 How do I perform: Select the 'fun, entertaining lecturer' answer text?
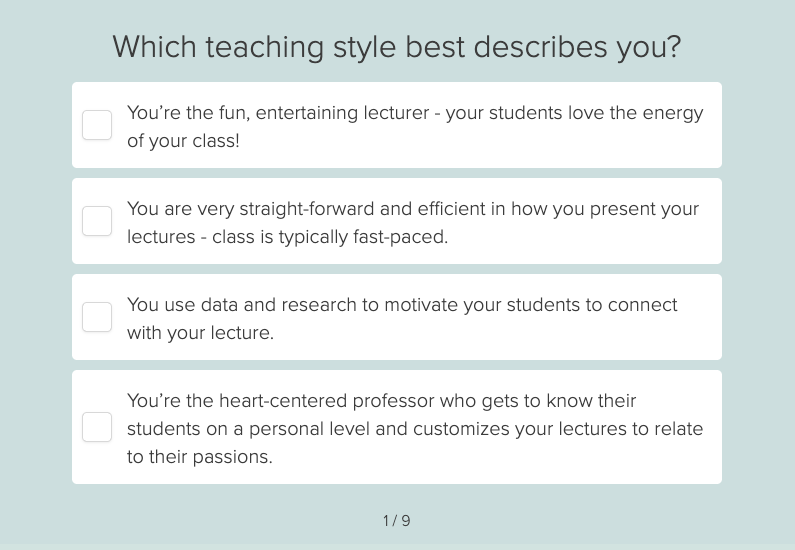[x=415, y=126]
